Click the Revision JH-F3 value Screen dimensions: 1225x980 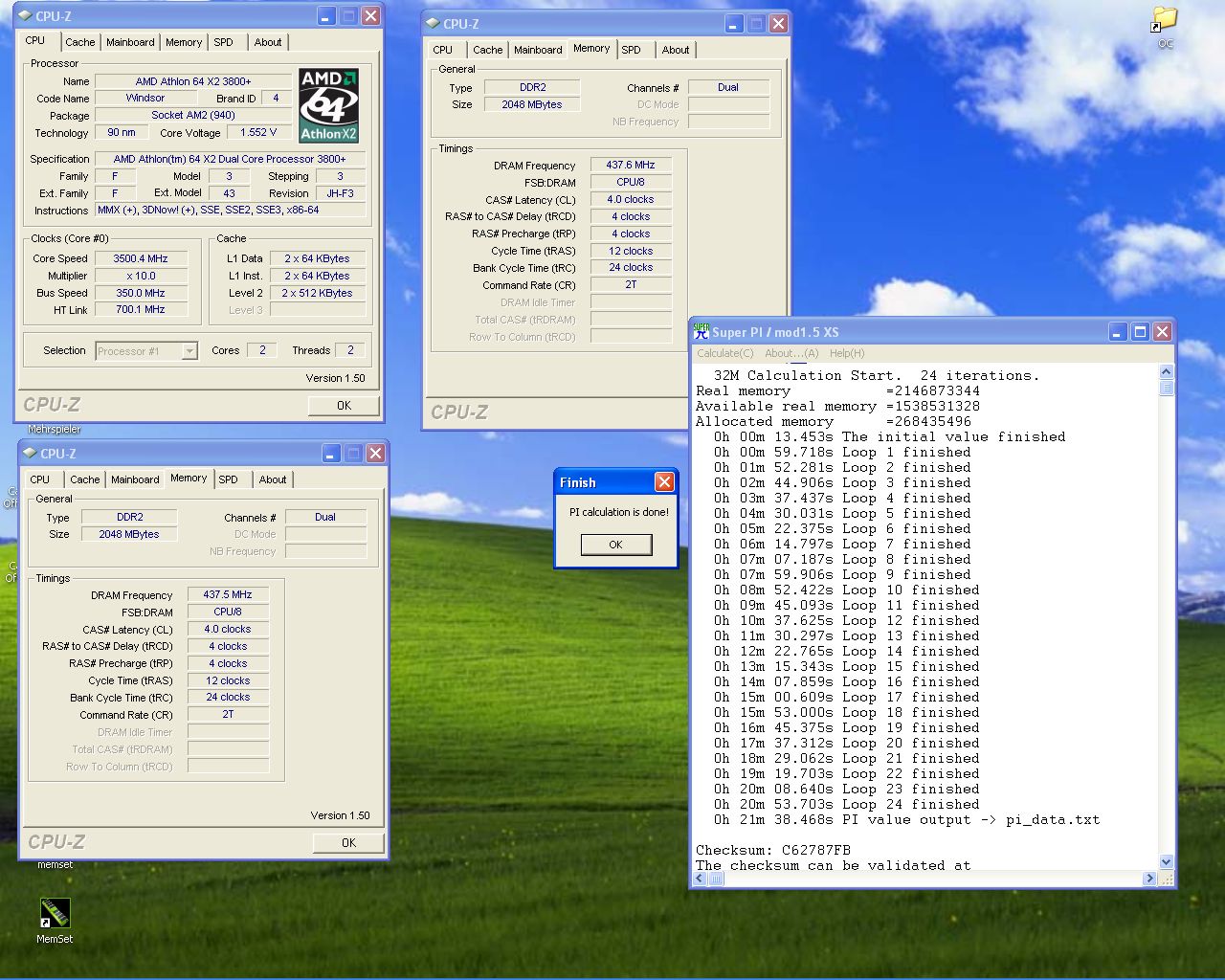point(340,194)
